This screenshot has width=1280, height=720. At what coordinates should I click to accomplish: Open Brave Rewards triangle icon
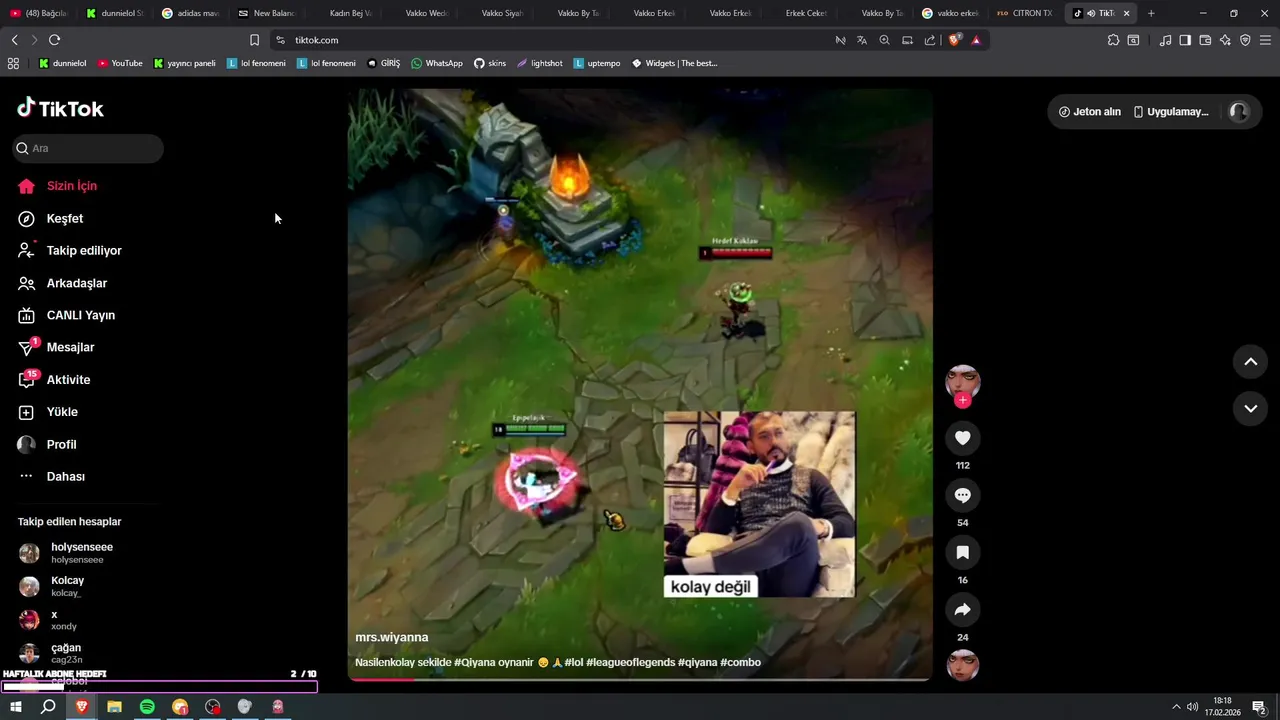click(976, 40)
